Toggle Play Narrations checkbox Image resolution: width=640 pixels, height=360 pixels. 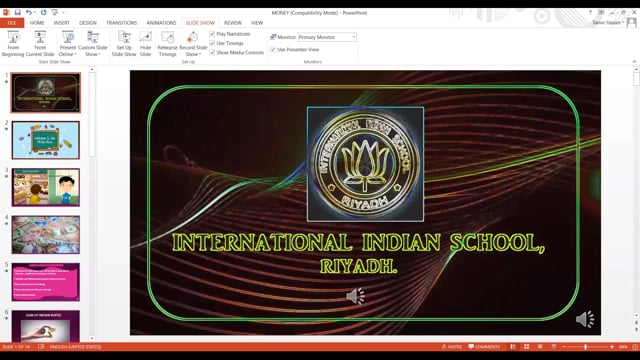212,34
